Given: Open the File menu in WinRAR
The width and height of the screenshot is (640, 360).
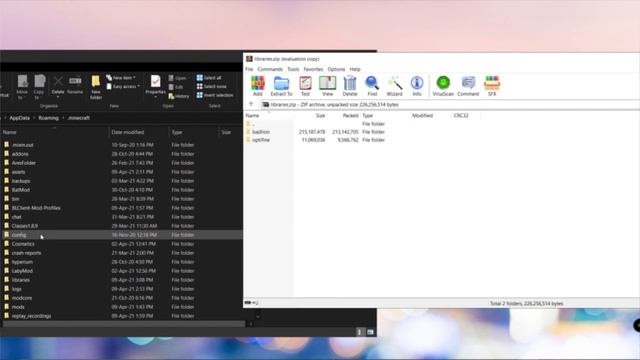Looking at the screenshot, I should click(249, 69).
